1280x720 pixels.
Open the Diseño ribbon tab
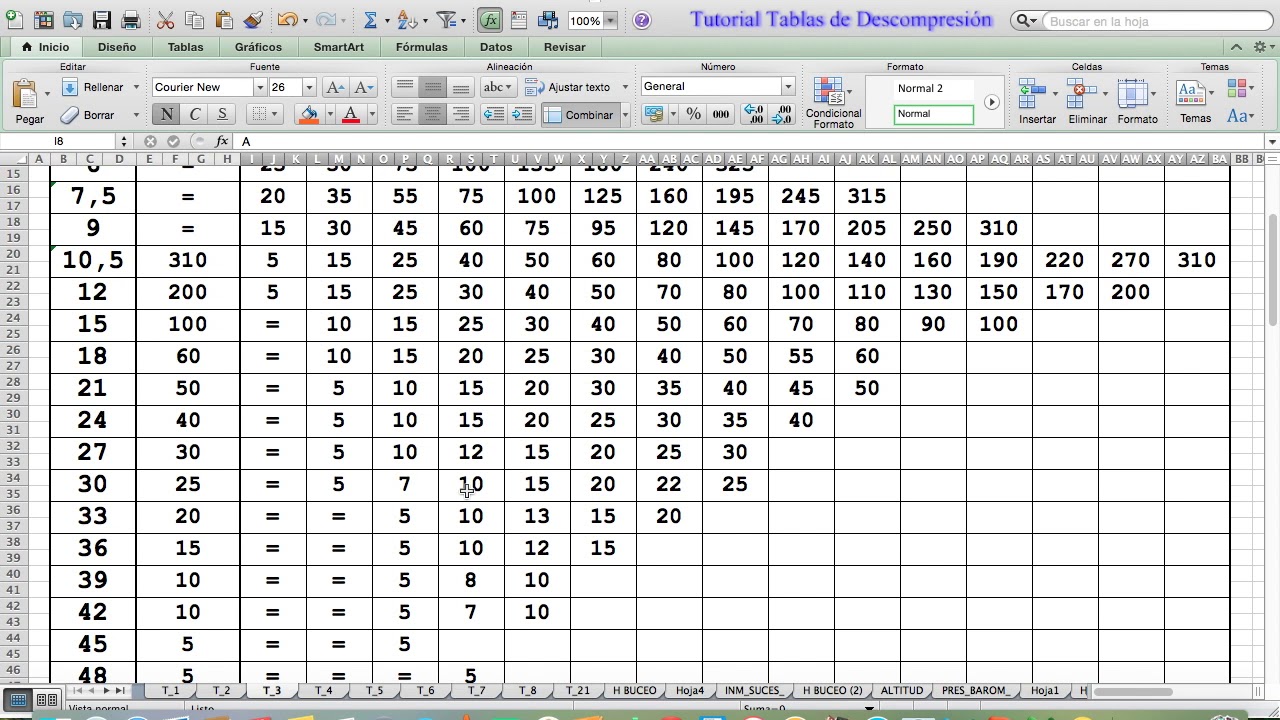coord(117,47)
